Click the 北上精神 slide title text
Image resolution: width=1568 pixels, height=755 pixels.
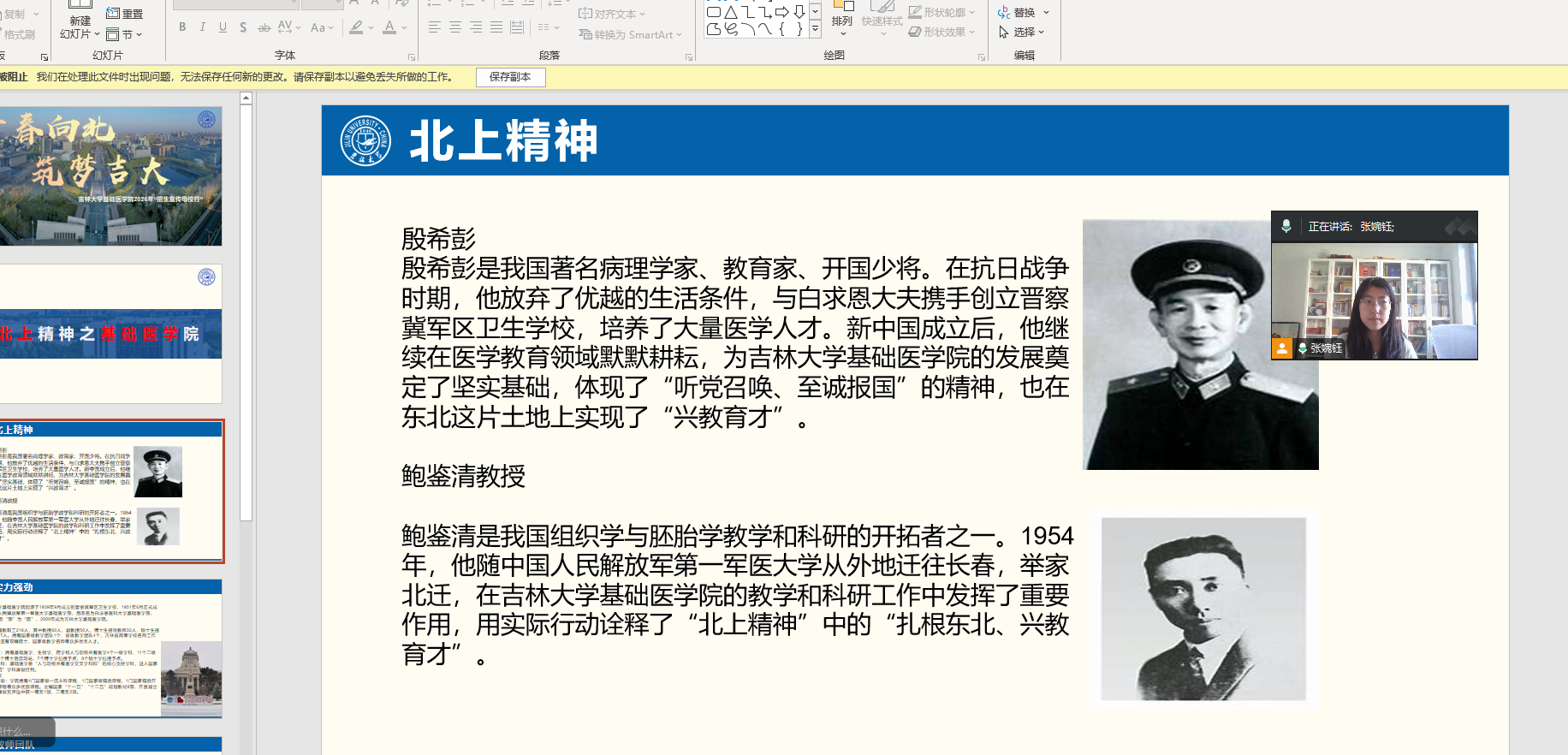click(503, 141)
